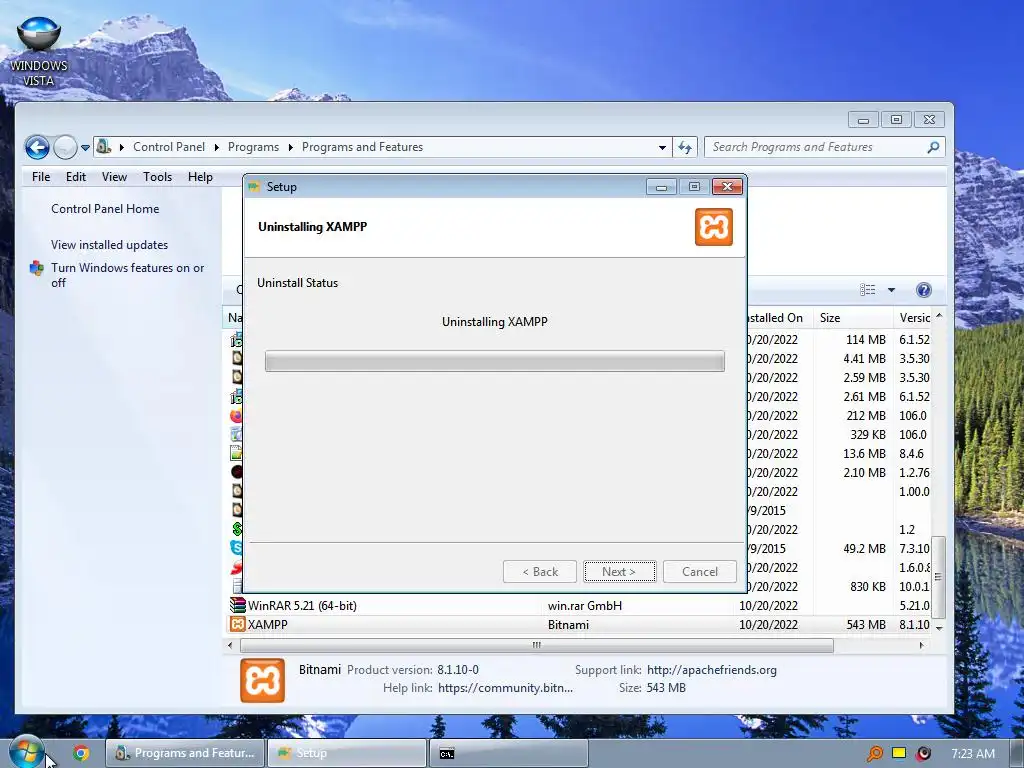Click the Next button in Setup dialog
The width and height of the screenshot is (1024, 768).
point(619,572)
